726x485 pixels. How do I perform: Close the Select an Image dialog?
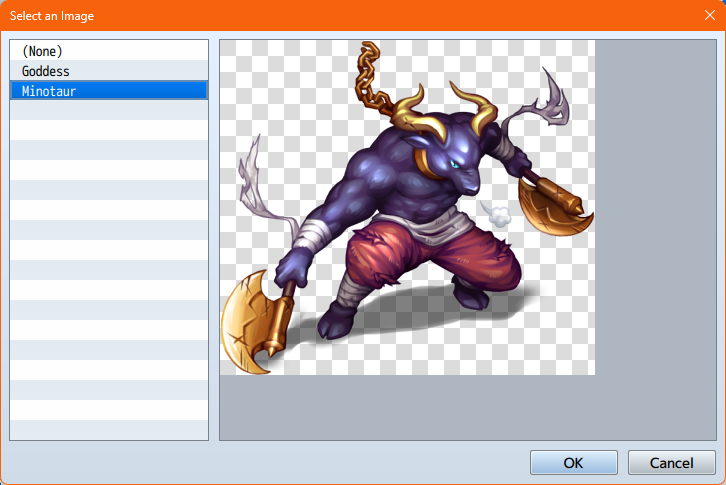coord(709,15)
